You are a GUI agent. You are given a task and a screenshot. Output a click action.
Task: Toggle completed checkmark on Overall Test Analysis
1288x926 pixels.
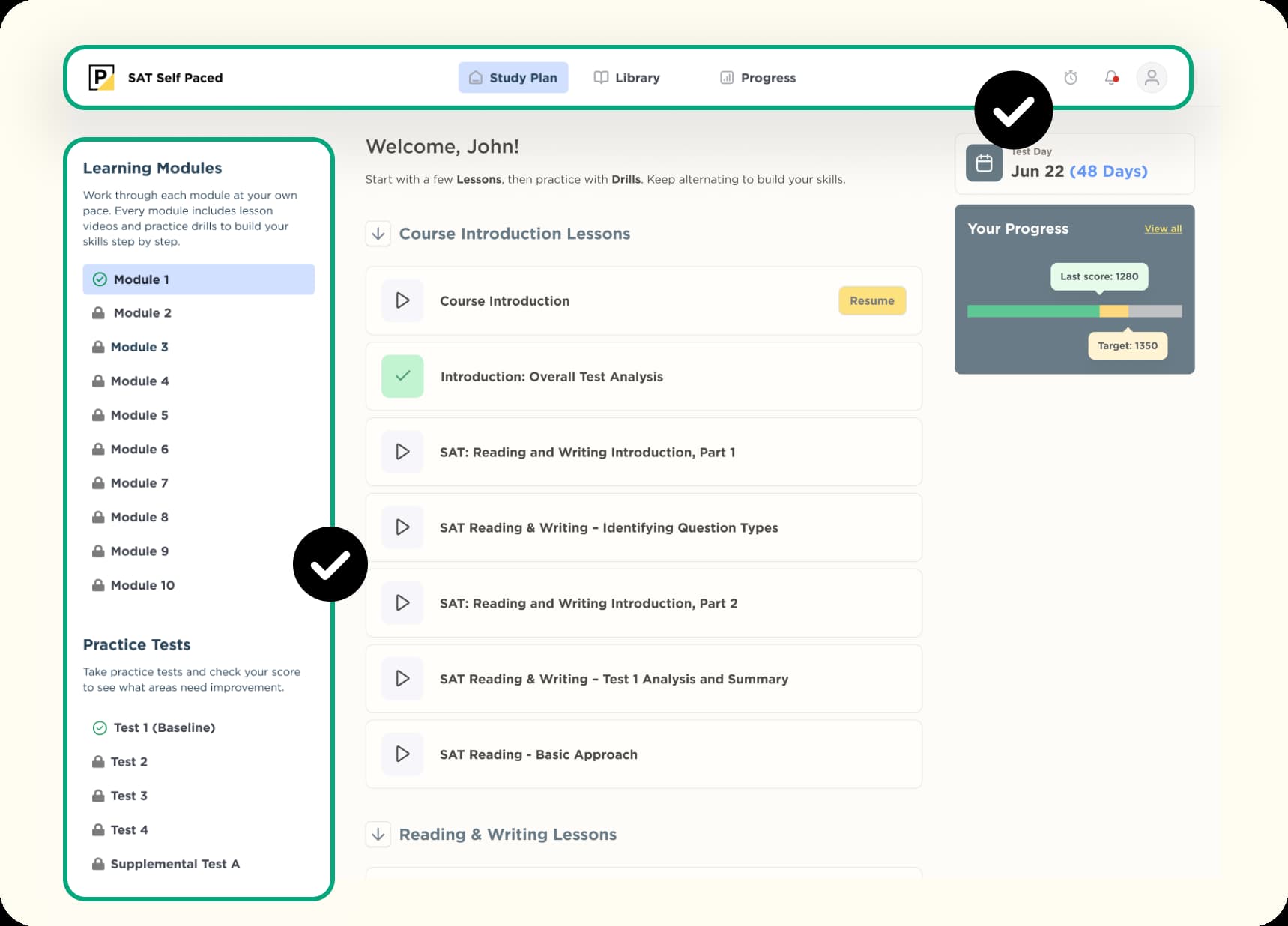pos(402,376)
